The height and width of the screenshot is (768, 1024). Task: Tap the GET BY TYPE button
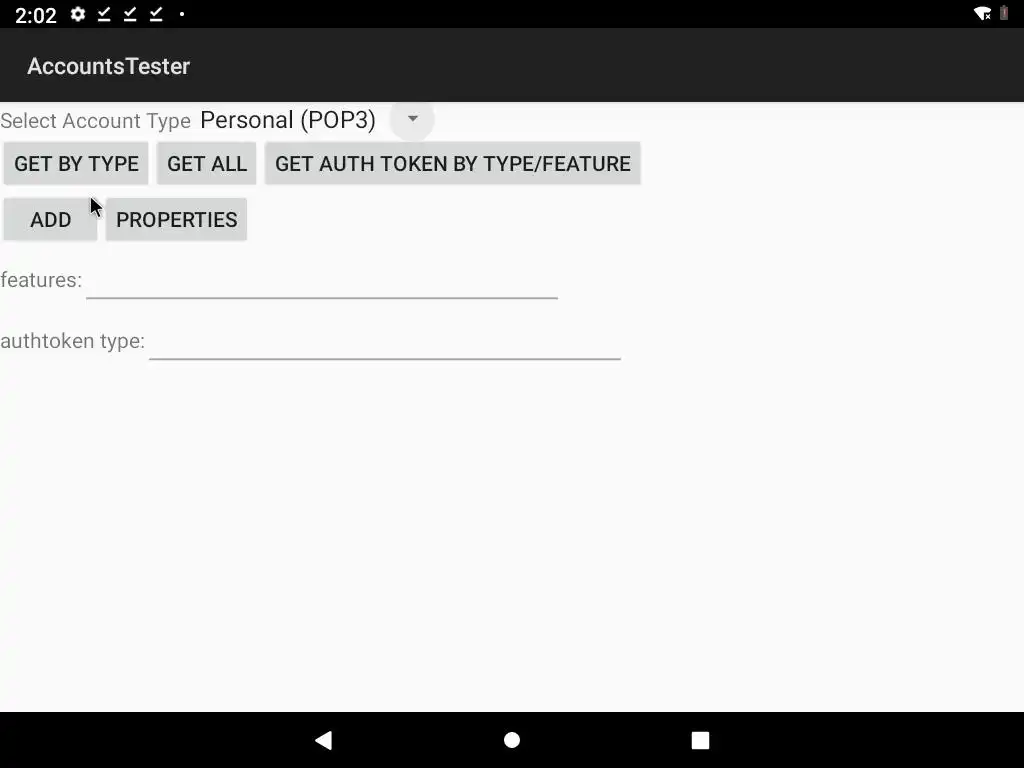[x=76, y=163]
